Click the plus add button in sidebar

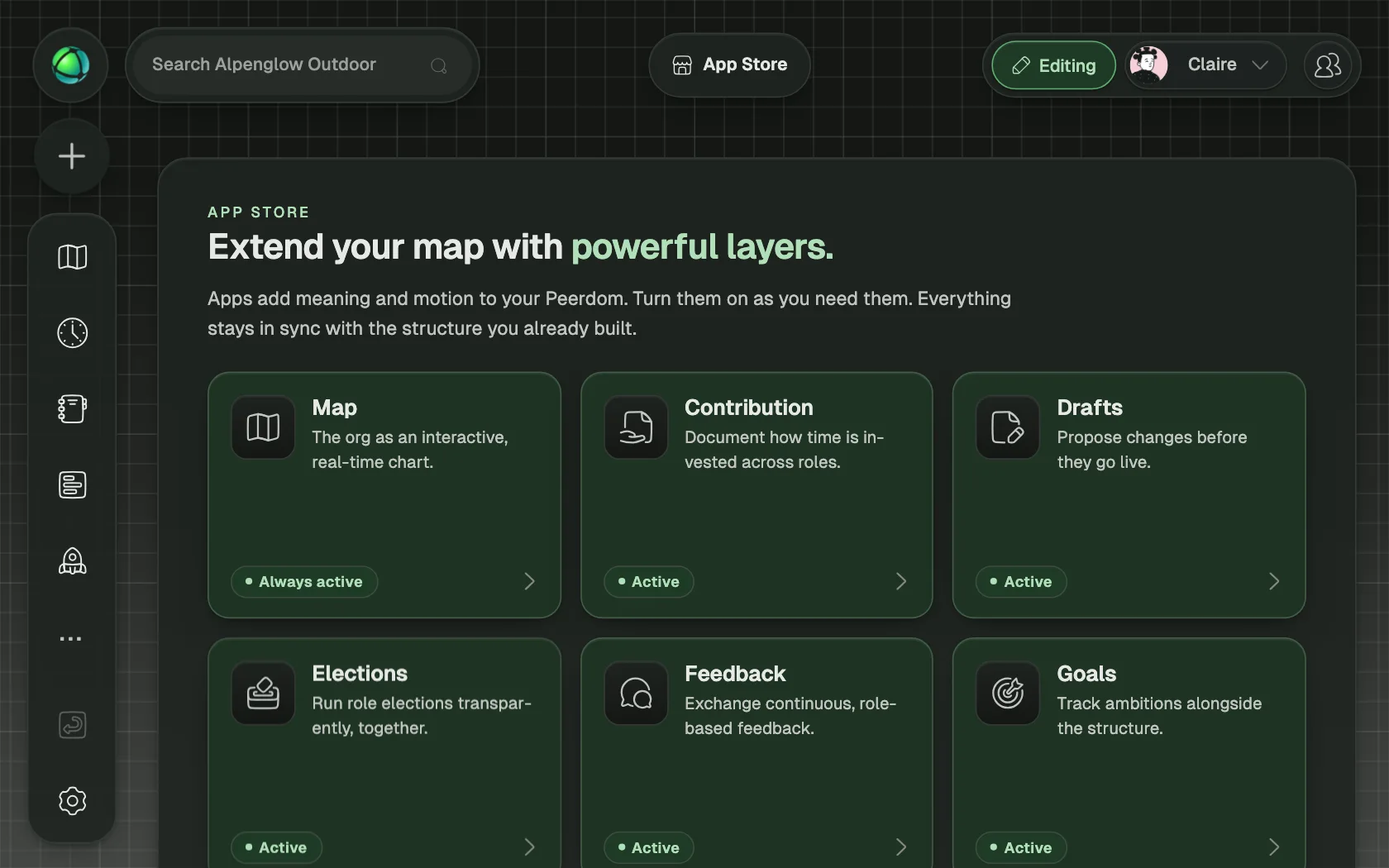[72, 156]
